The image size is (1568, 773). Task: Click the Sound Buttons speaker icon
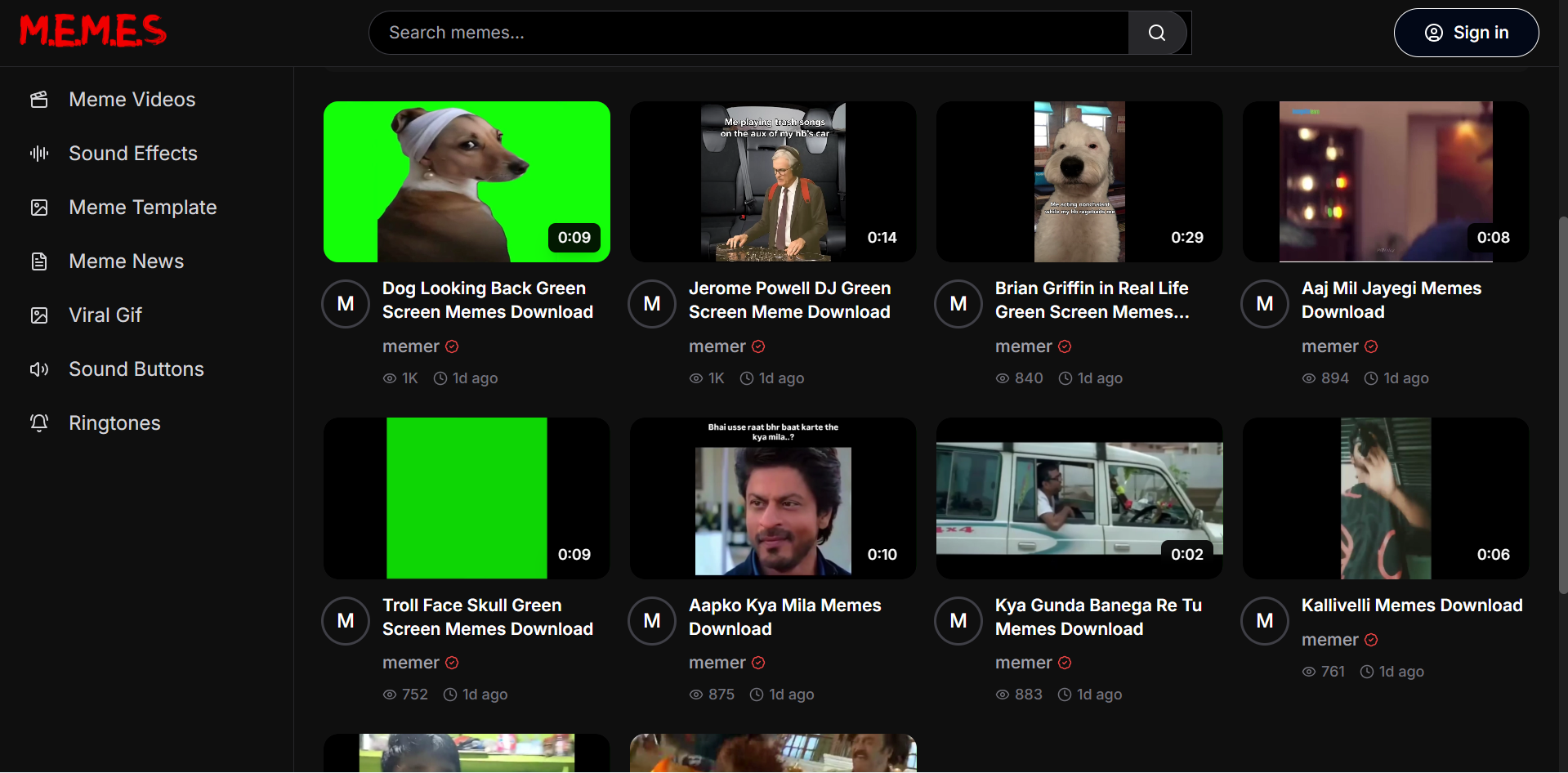pyautogui.click(x=39, y=369)
